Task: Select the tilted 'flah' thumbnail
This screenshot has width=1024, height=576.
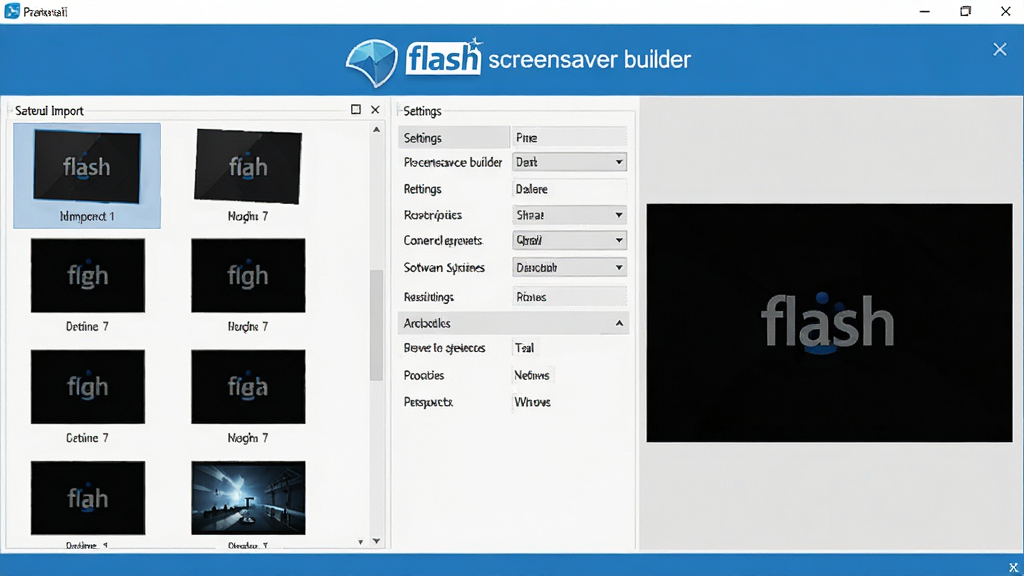Action: point(248,167)
